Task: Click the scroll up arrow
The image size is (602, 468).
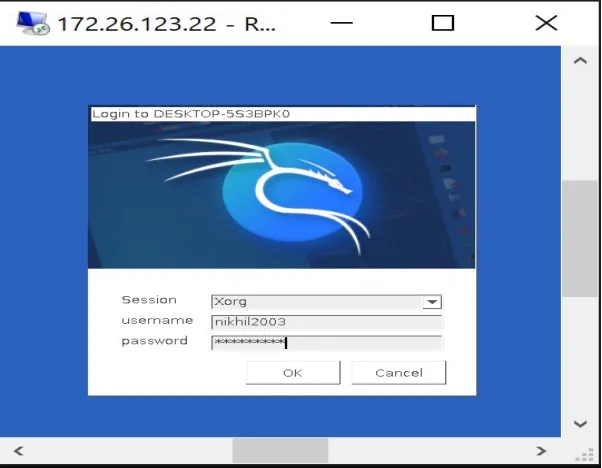Action: pyautogui.click(x=580, y=61)
